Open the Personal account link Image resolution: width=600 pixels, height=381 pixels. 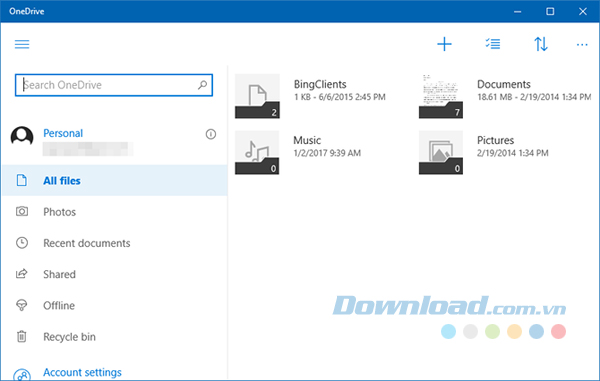coord(63,133)
